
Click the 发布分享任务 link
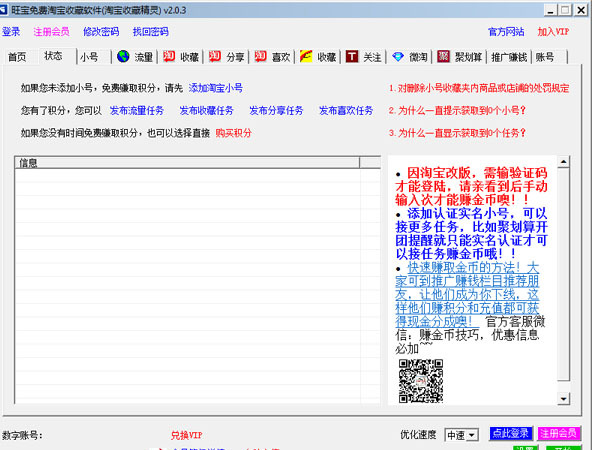(276, 110)
